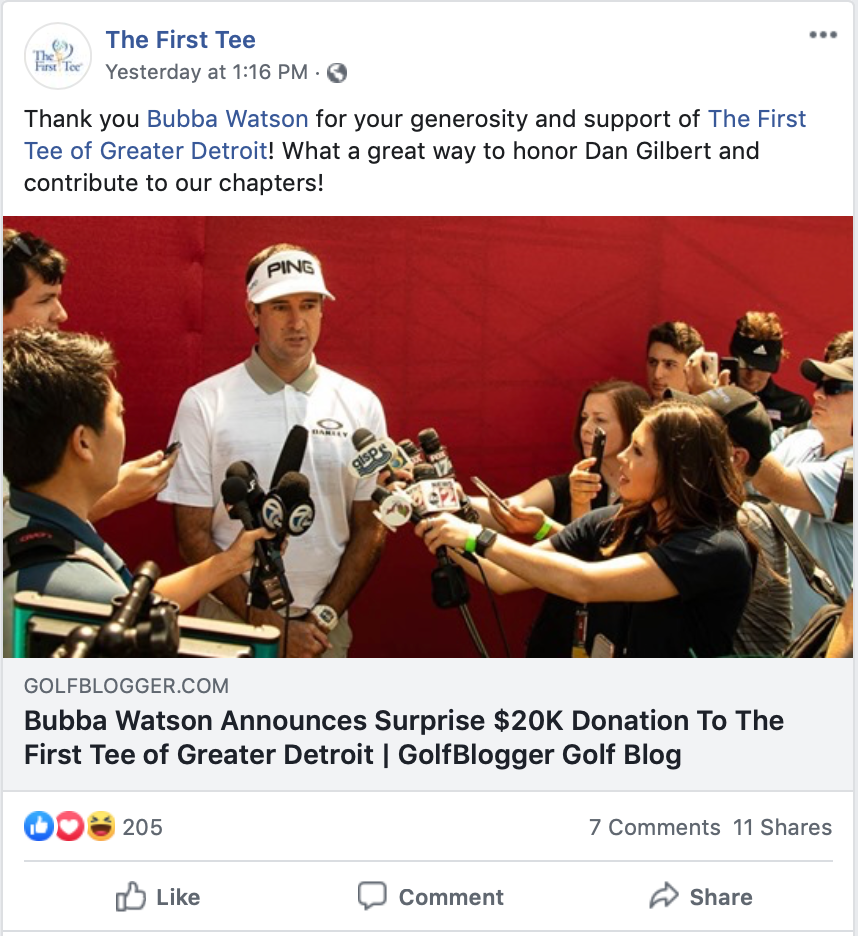The image size is (858, 936).
Task: Click The First Tee profile picture
Action: pos(57,56)
